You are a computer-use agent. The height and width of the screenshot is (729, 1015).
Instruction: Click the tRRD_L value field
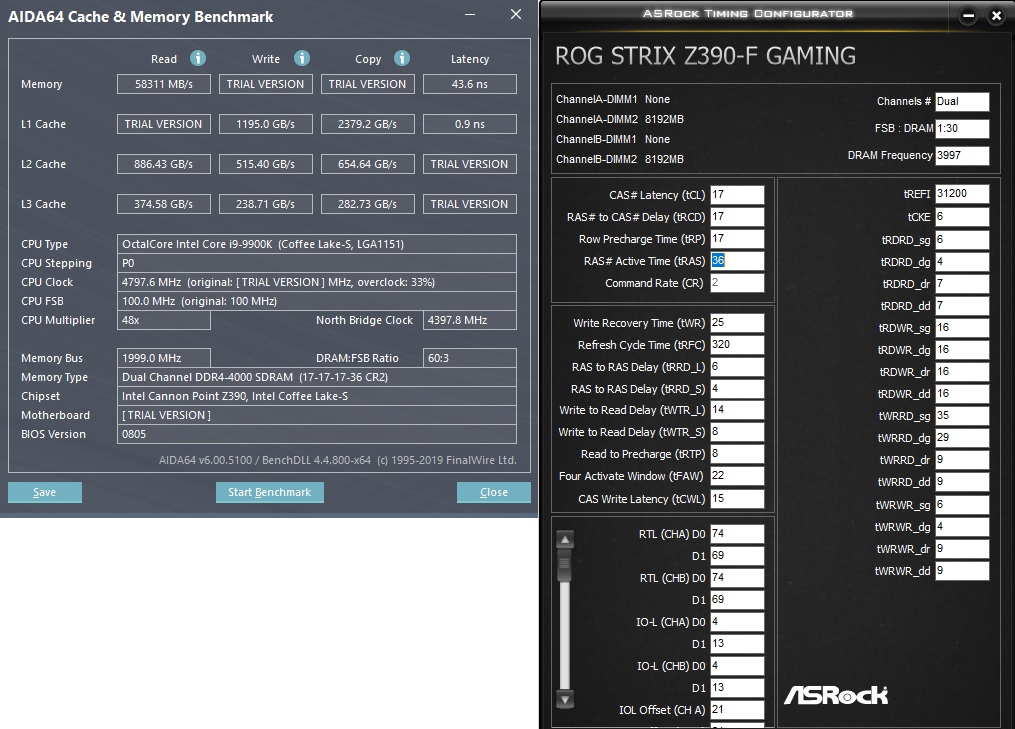[737, 367]
